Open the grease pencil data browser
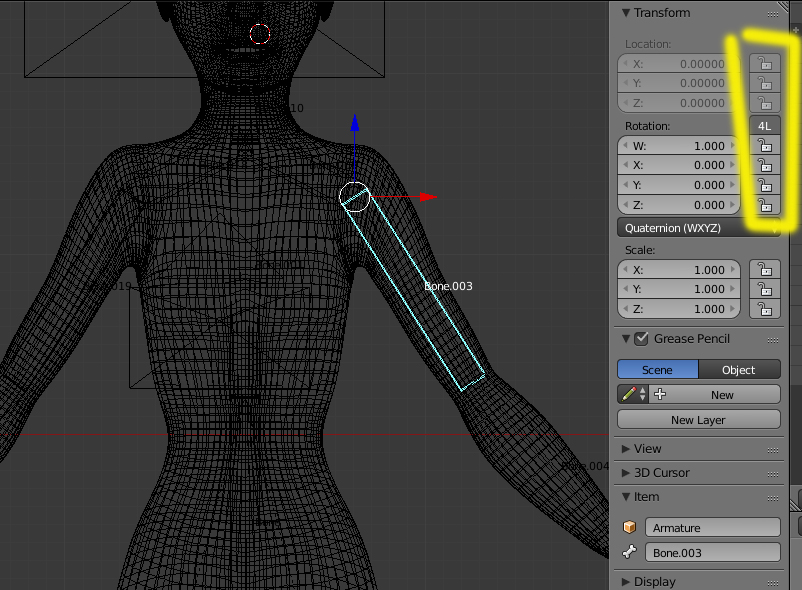Image resolution: width=802 pixels, height=590 pixels. [x=633, y=395]
